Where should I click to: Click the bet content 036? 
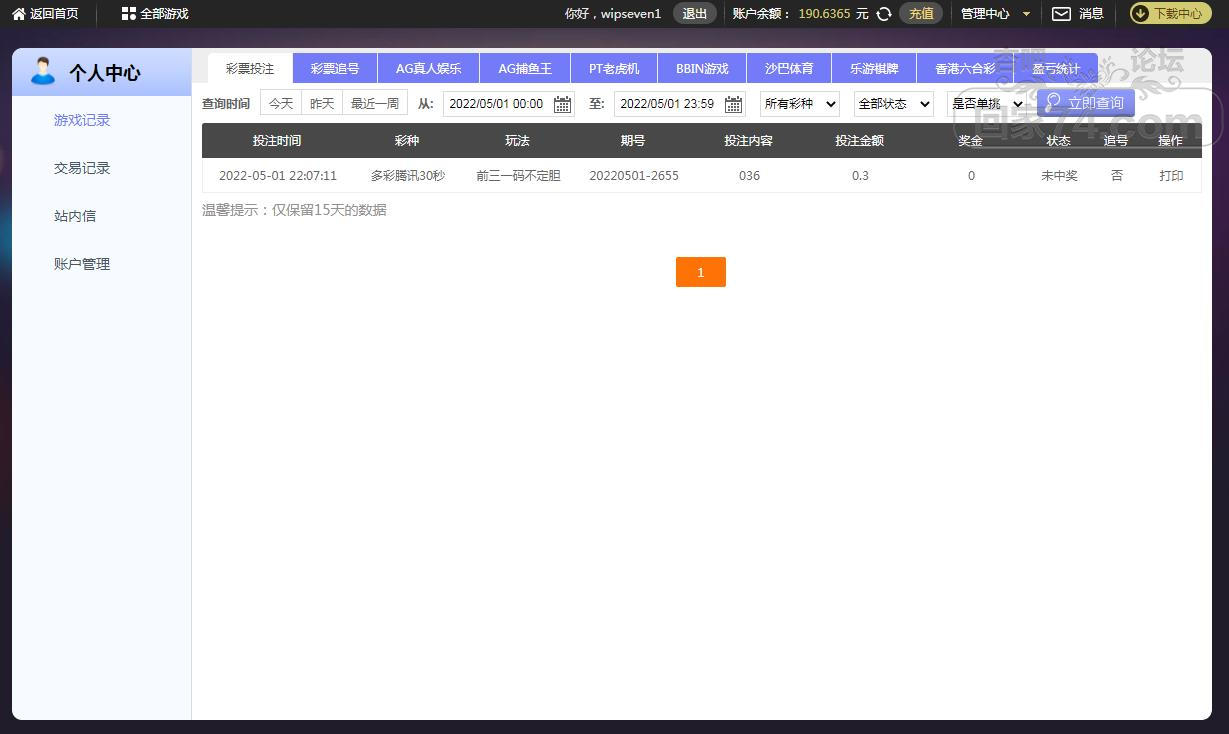tap(749, 175)
